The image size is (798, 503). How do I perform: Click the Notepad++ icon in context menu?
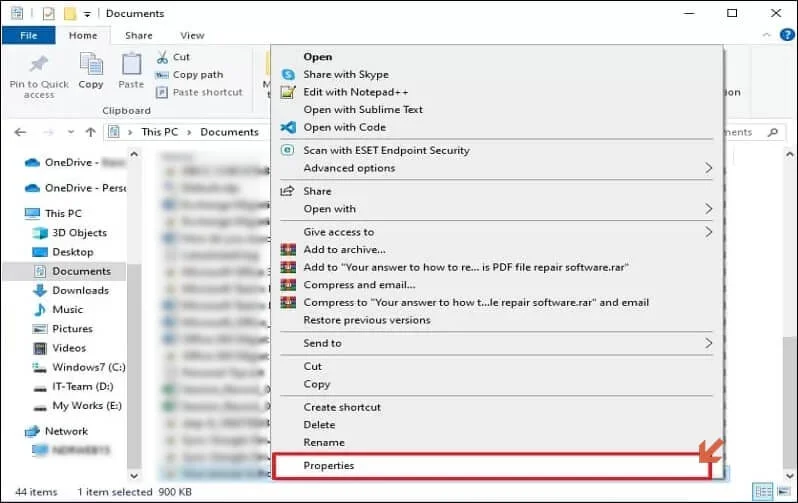click(288, 92)
